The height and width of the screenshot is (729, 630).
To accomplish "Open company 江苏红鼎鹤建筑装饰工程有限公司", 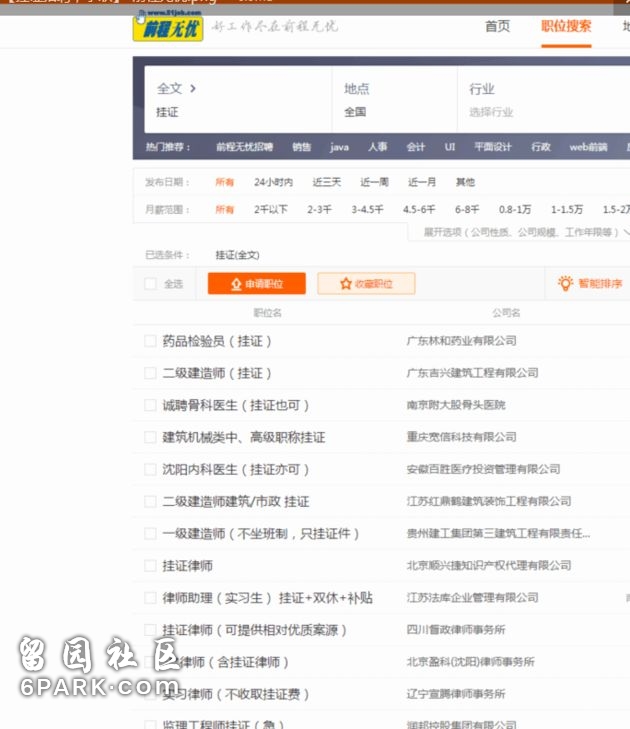I will click(x=489, y=501).
